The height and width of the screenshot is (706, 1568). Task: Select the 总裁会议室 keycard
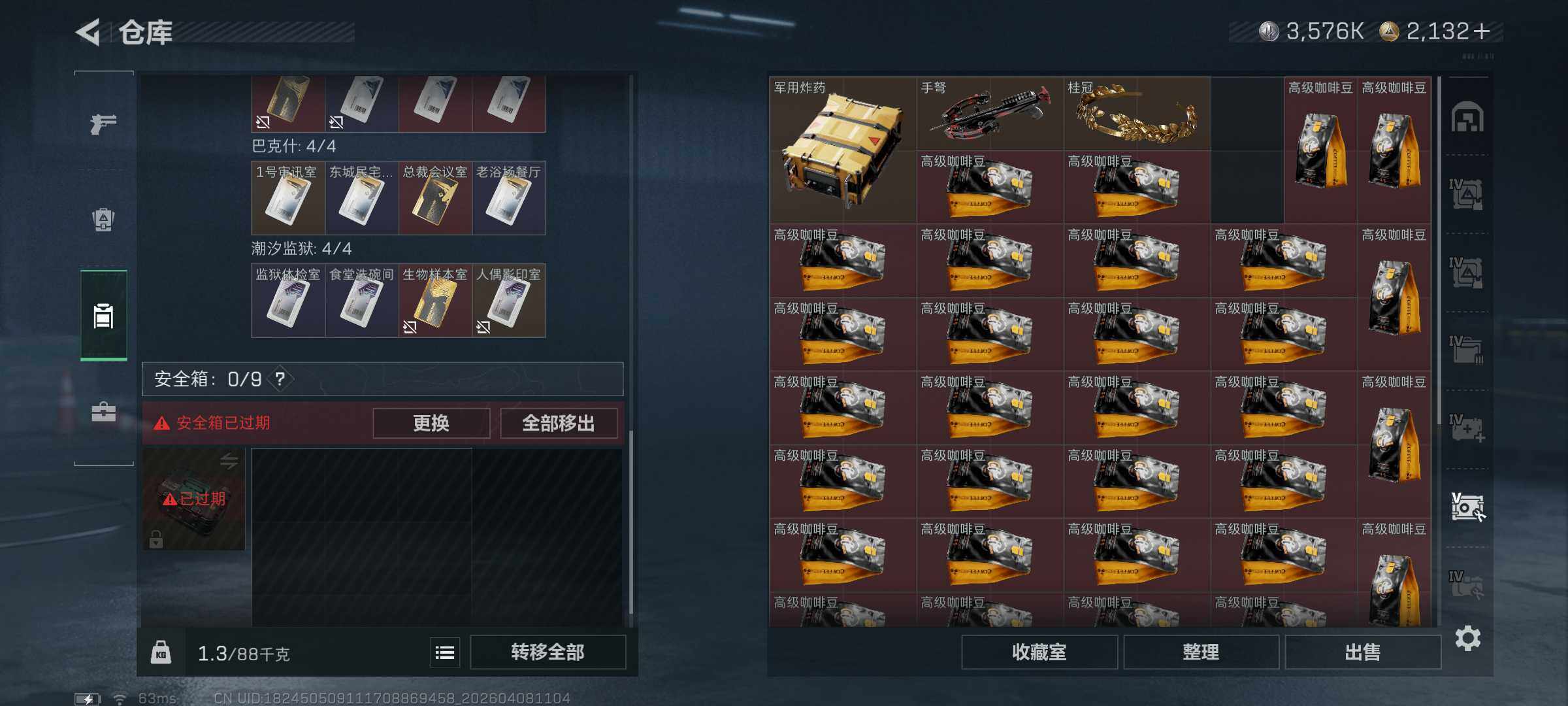pos(435,198)
